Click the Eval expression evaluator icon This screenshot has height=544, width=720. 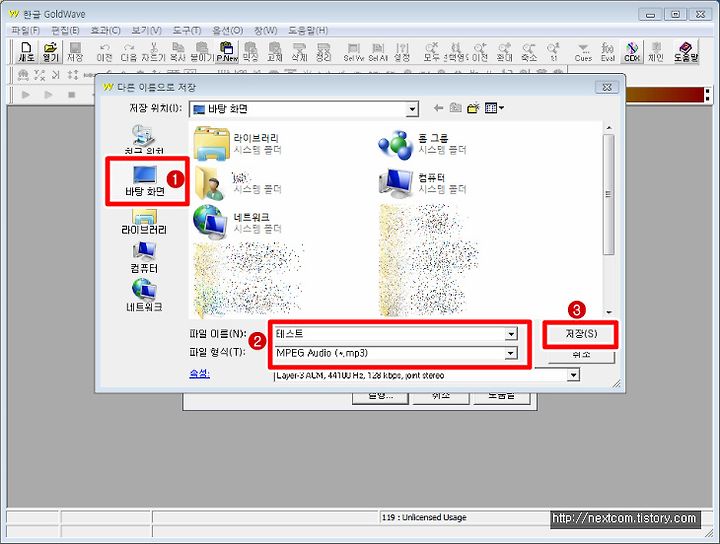[x=608, y=51]
